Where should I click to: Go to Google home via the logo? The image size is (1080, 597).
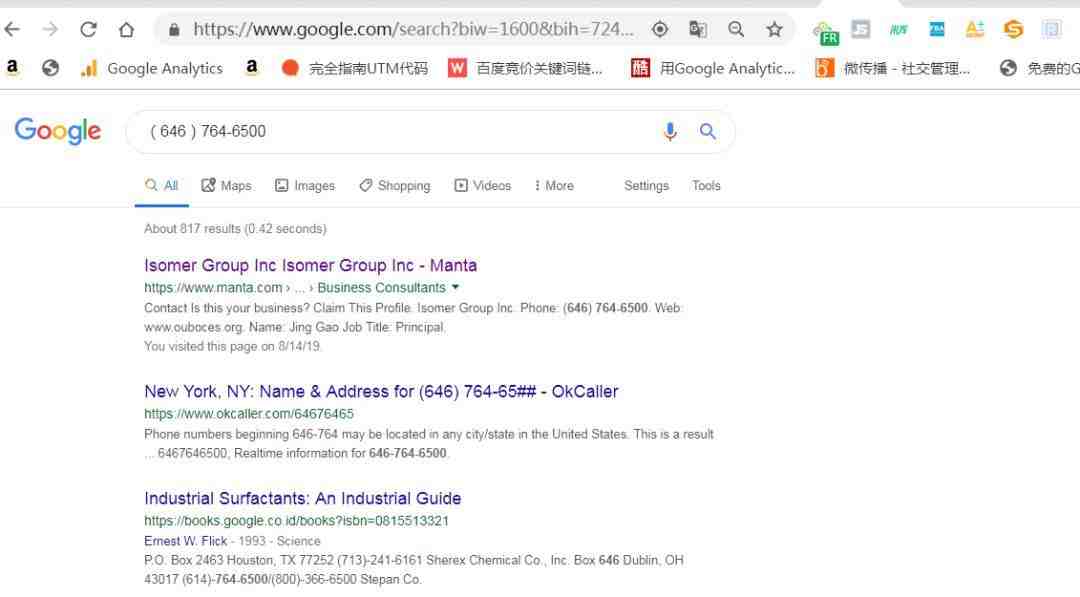point(58,131)
